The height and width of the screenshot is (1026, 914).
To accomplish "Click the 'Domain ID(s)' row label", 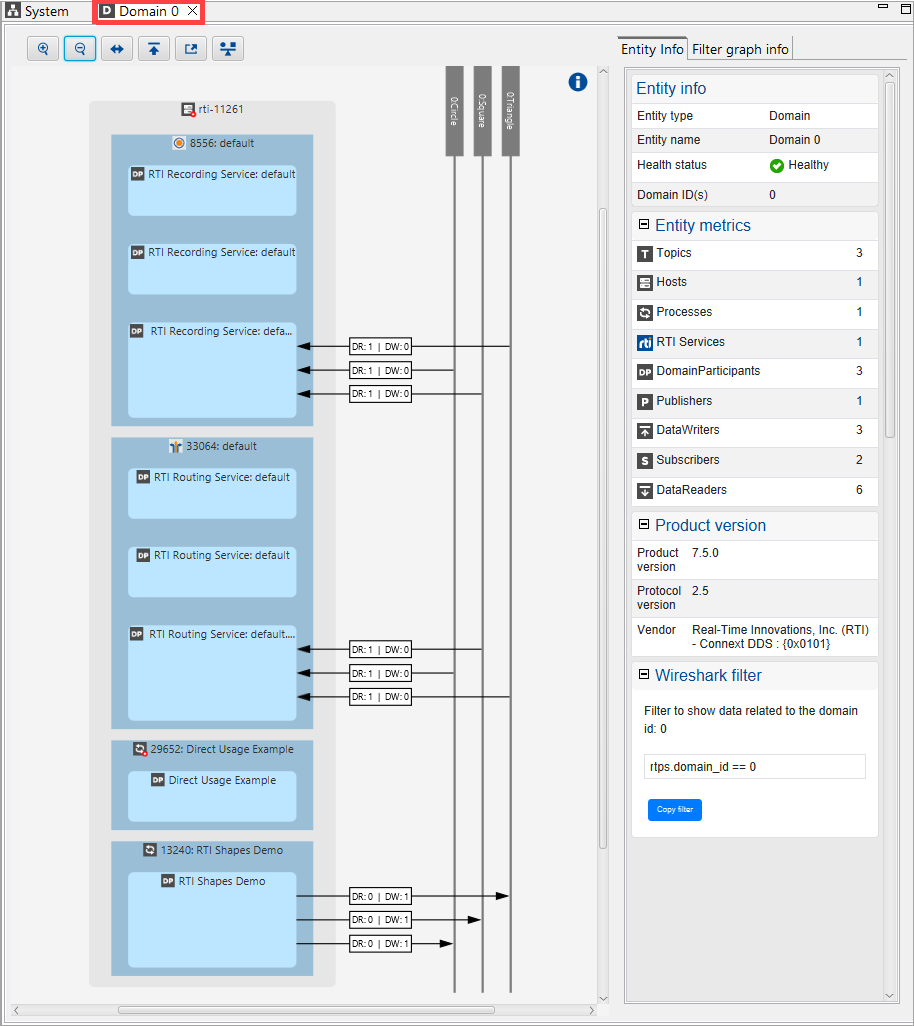I will [x=673, y=195].
